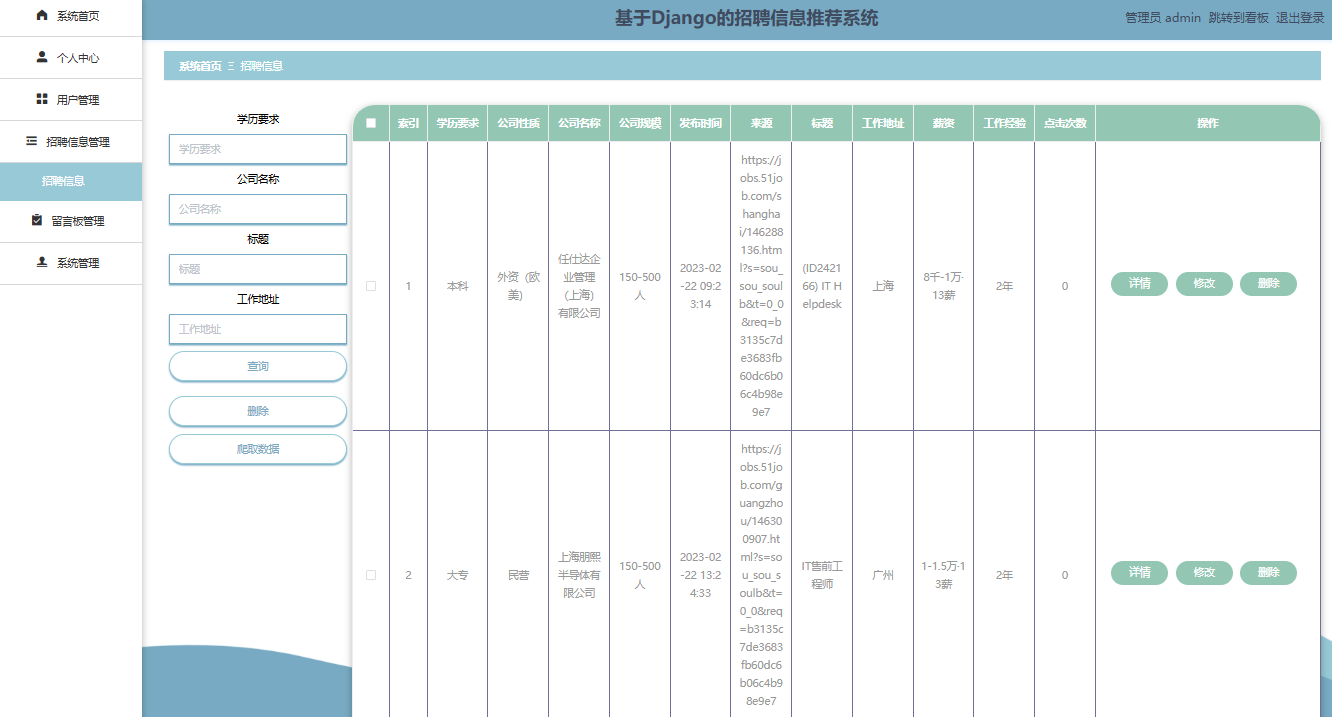
Task: Toggle the select-all checkbox in table header
Action: [371, 123]
